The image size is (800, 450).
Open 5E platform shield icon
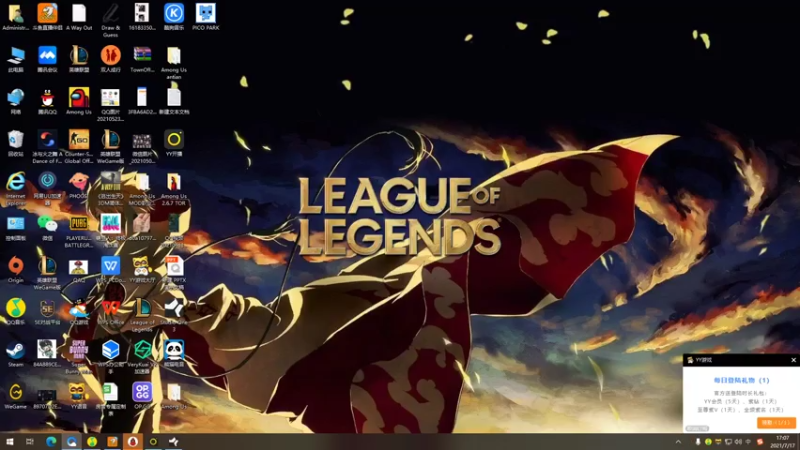[x=47, y=308]
